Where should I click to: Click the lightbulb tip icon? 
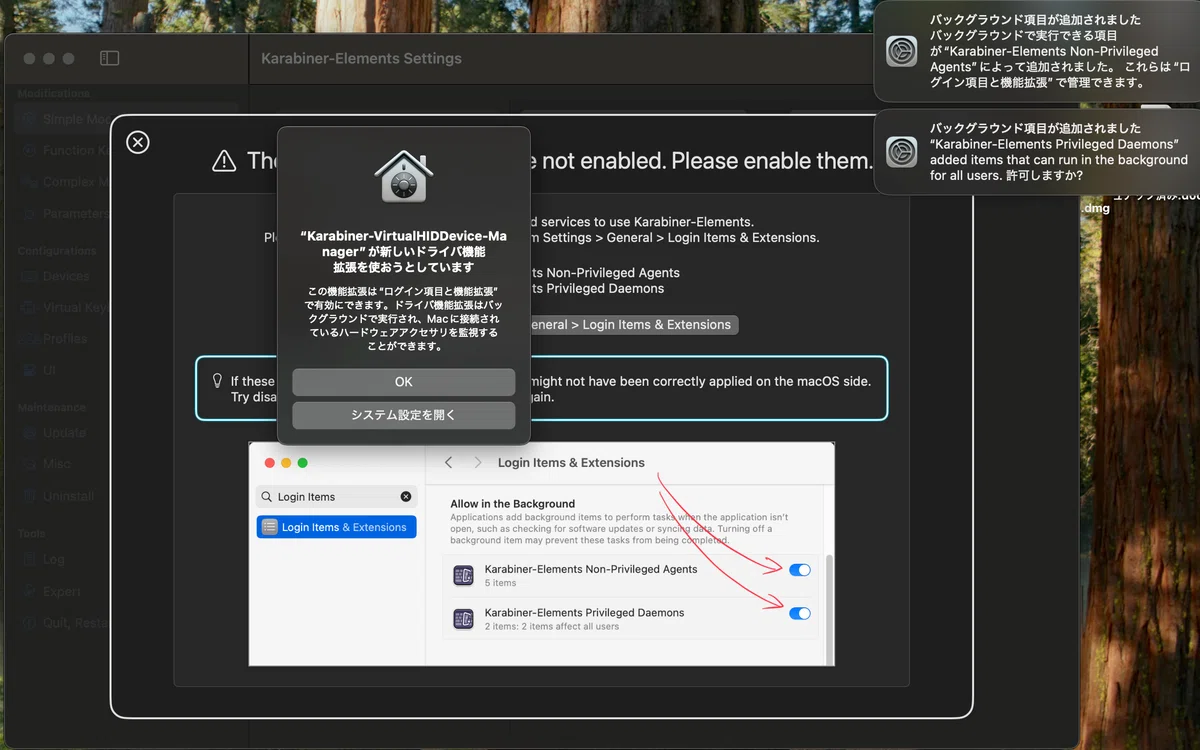click(217, 380)
